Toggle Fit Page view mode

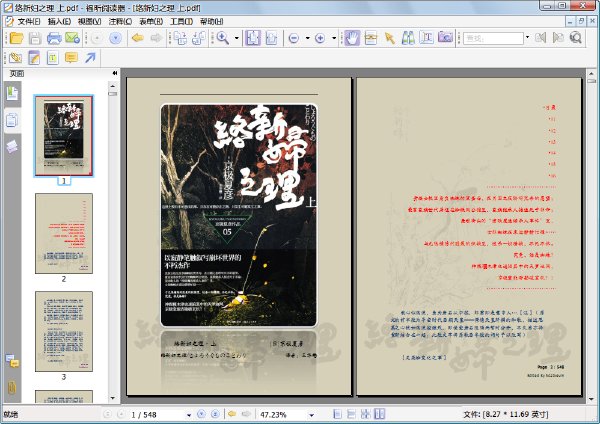[x=253, y=38]
